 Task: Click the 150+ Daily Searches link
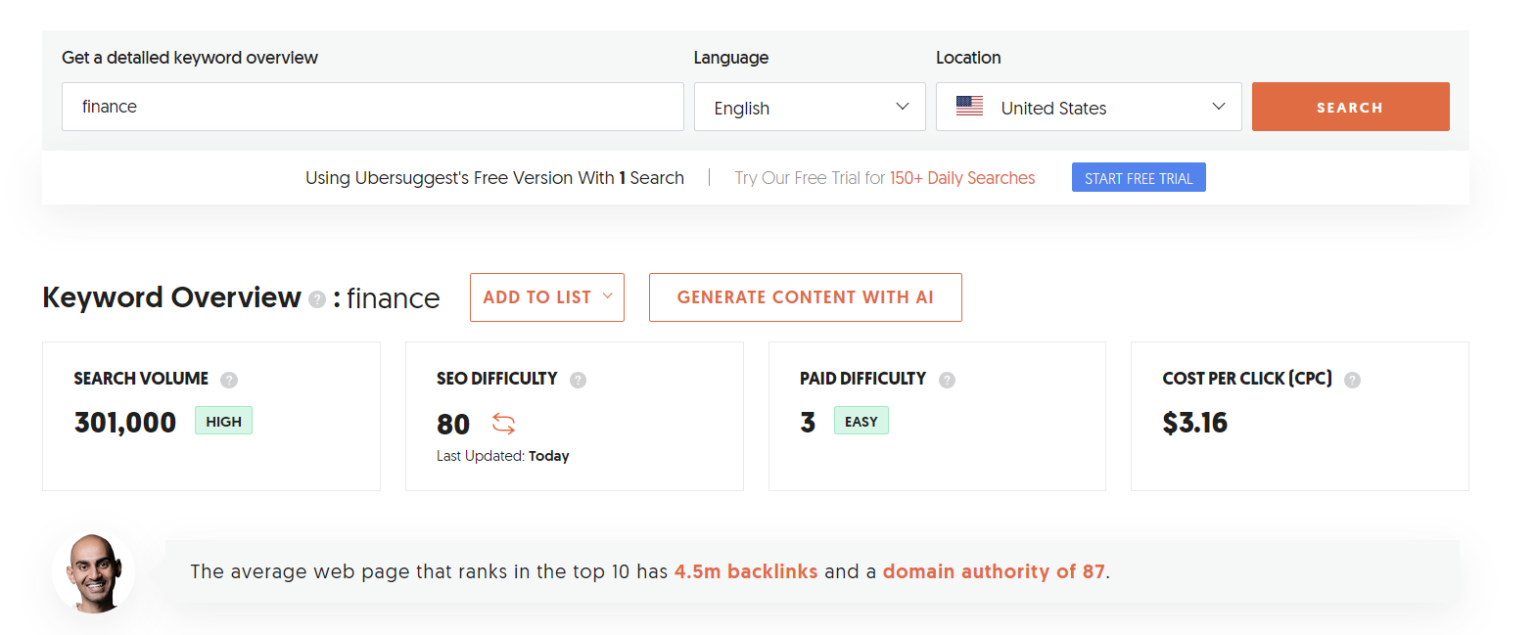pos(962,177)
